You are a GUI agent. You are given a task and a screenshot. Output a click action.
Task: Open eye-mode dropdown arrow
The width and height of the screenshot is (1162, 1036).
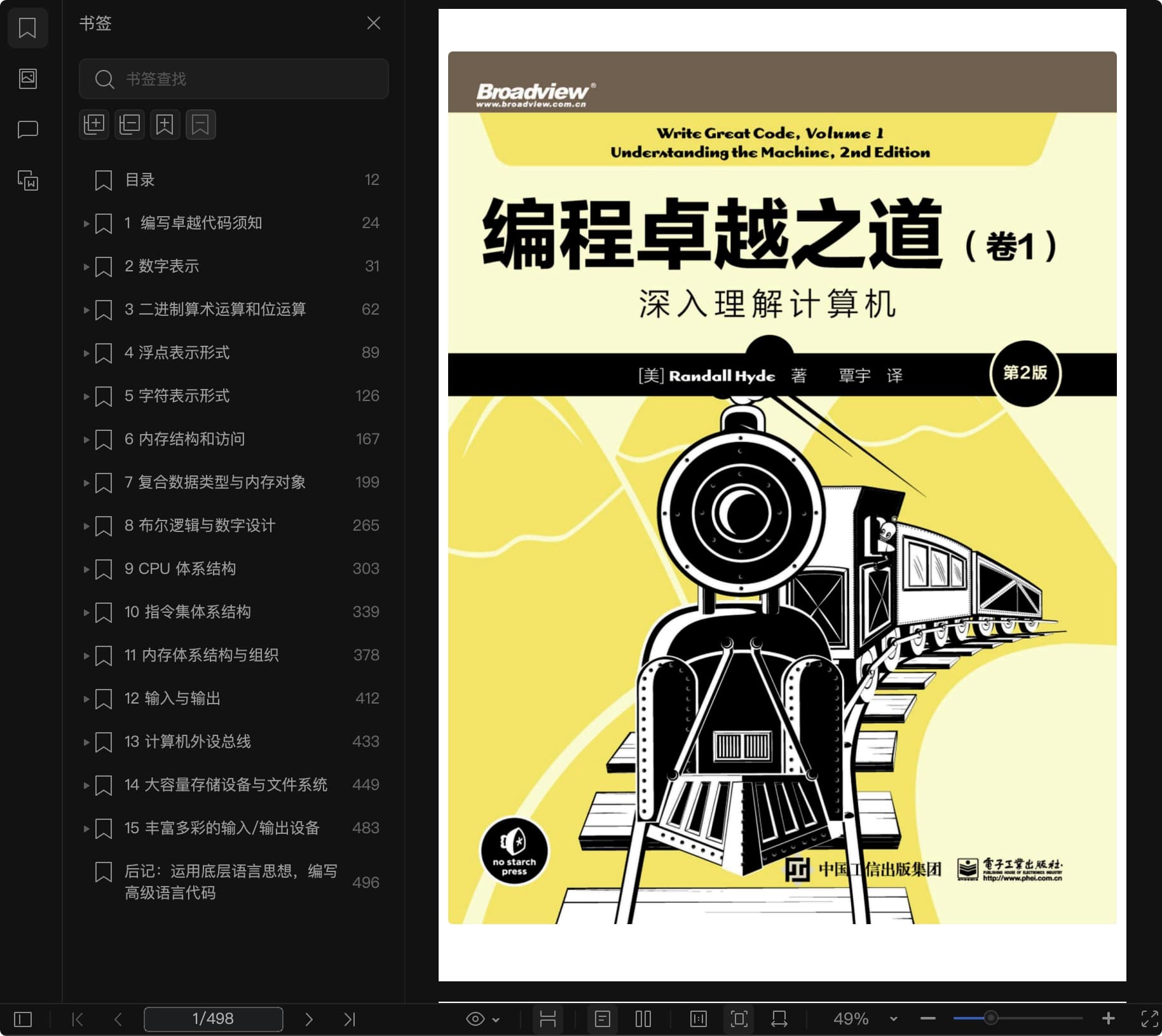pyautogui.click(x=496, y=1020)
